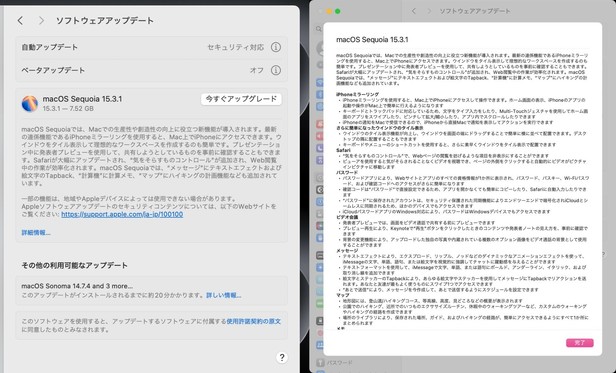616x373 pixels.
Task: Select パスワード in the sidebar
Action: pos(339,362)
